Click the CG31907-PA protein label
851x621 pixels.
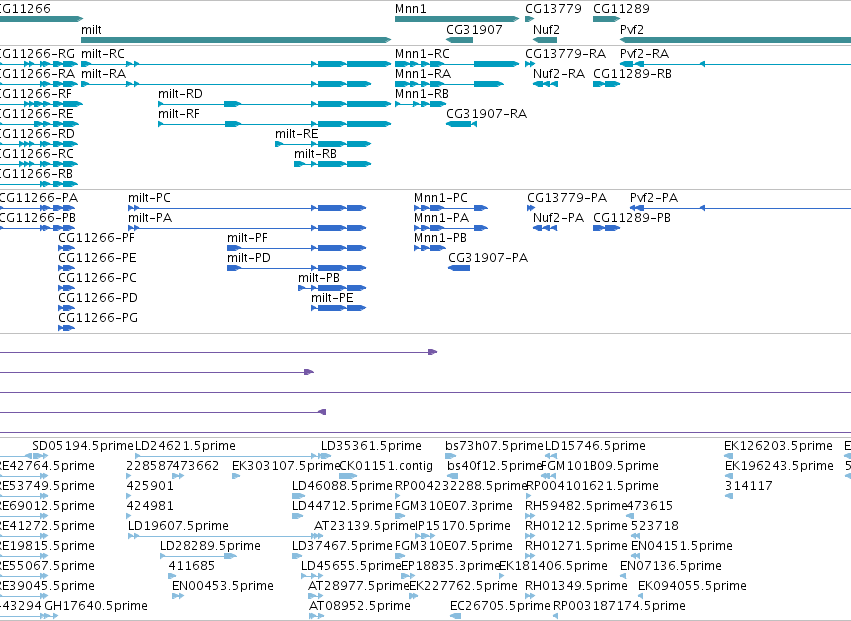(x=488, y=258)
